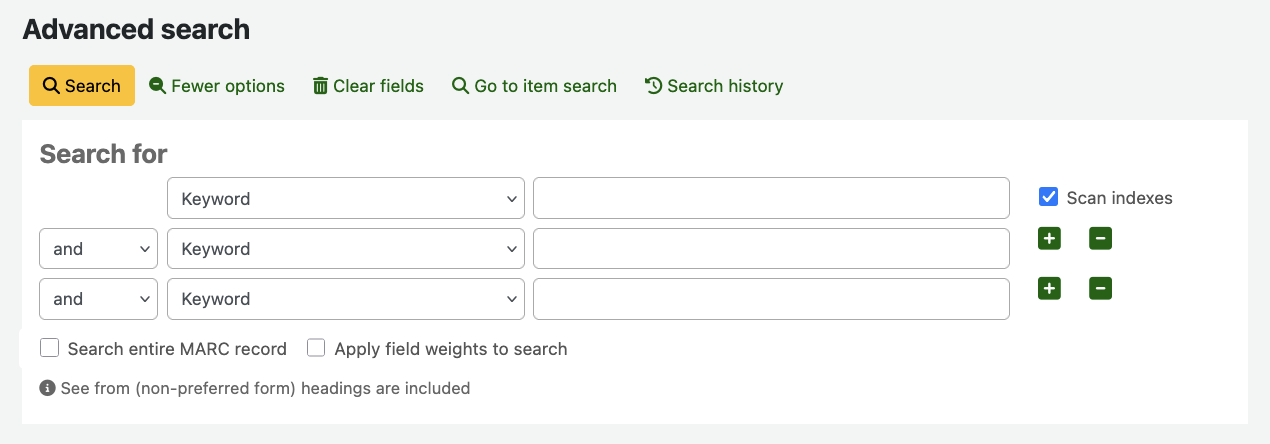Click the Go to item search magnifier
The image size is (1270, 444).
point(460,86)
